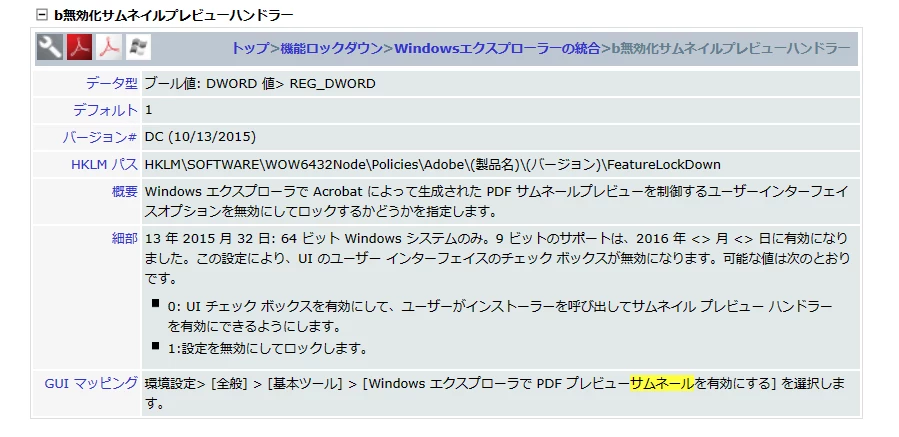
Task: Click the highlighted サムネール word
Action: click(662, 383)
